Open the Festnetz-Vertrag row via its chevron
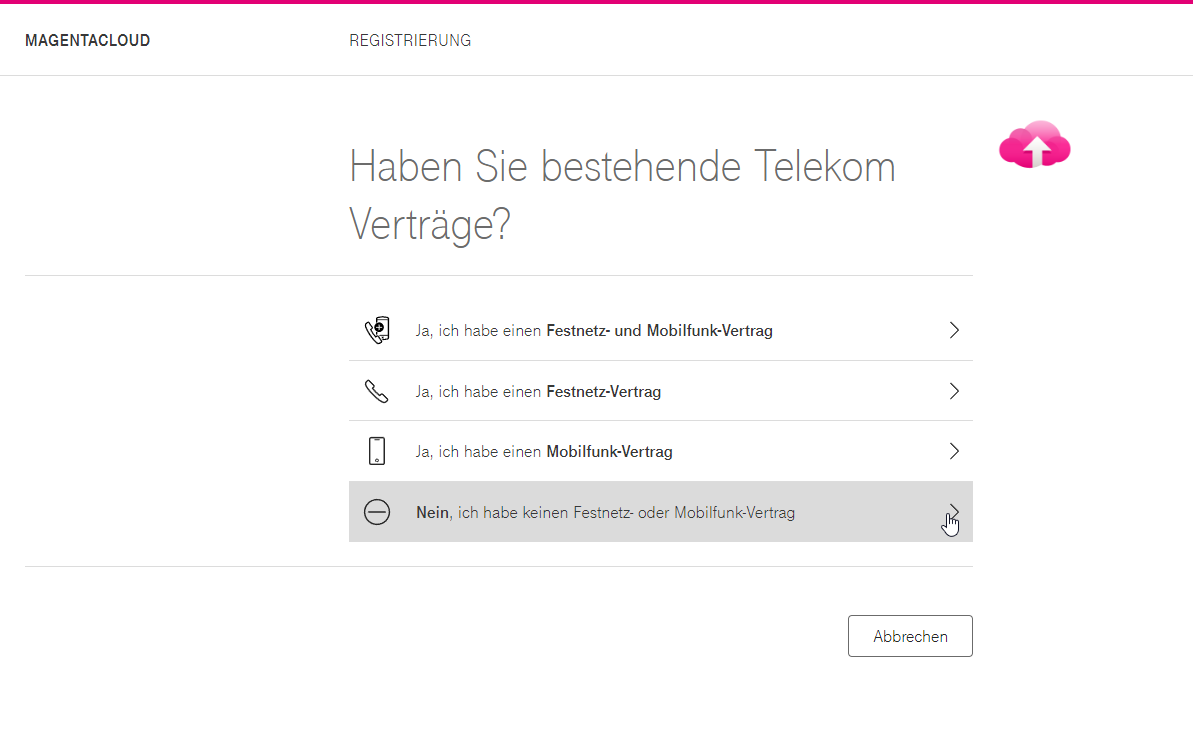 (953, 390)
